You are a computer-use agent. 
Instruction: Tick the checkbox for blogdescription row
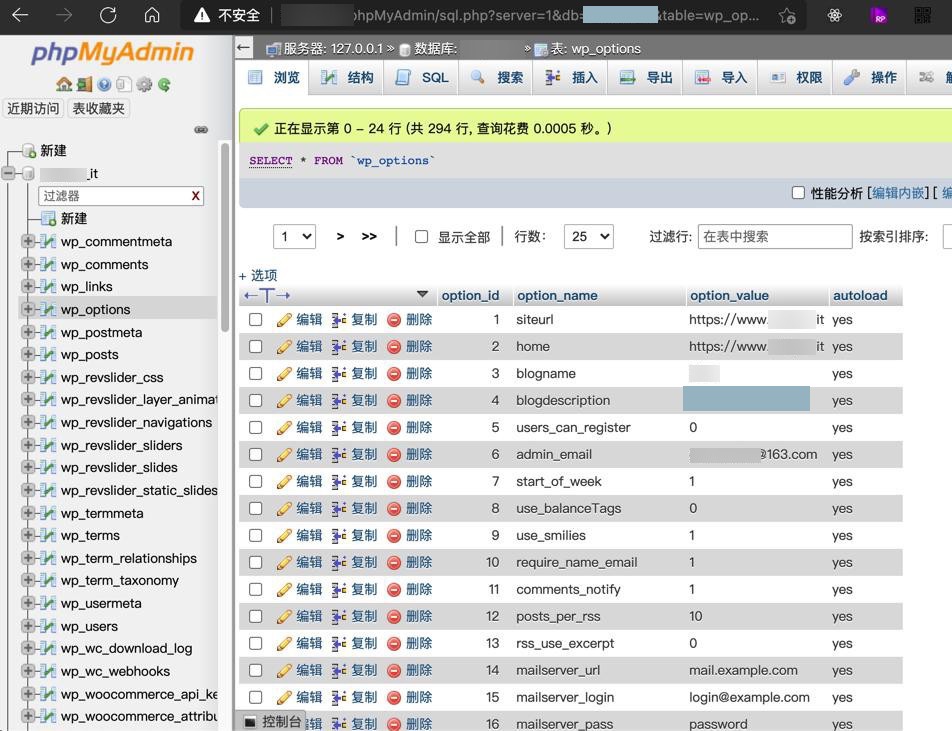click(x=256, y=401)
